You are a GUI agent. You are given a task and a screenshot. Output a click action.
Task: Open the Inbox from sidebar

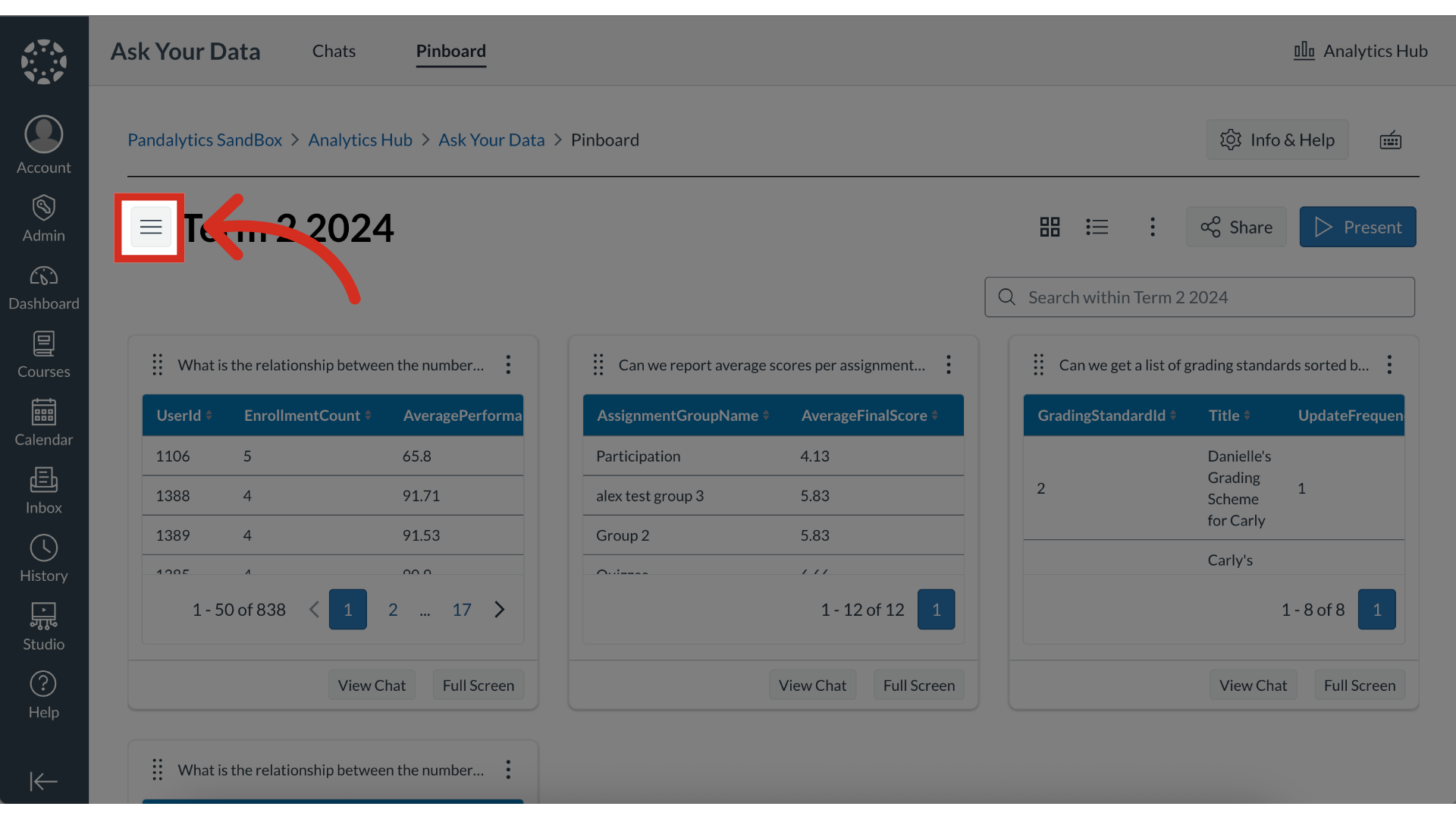point(44,491)
